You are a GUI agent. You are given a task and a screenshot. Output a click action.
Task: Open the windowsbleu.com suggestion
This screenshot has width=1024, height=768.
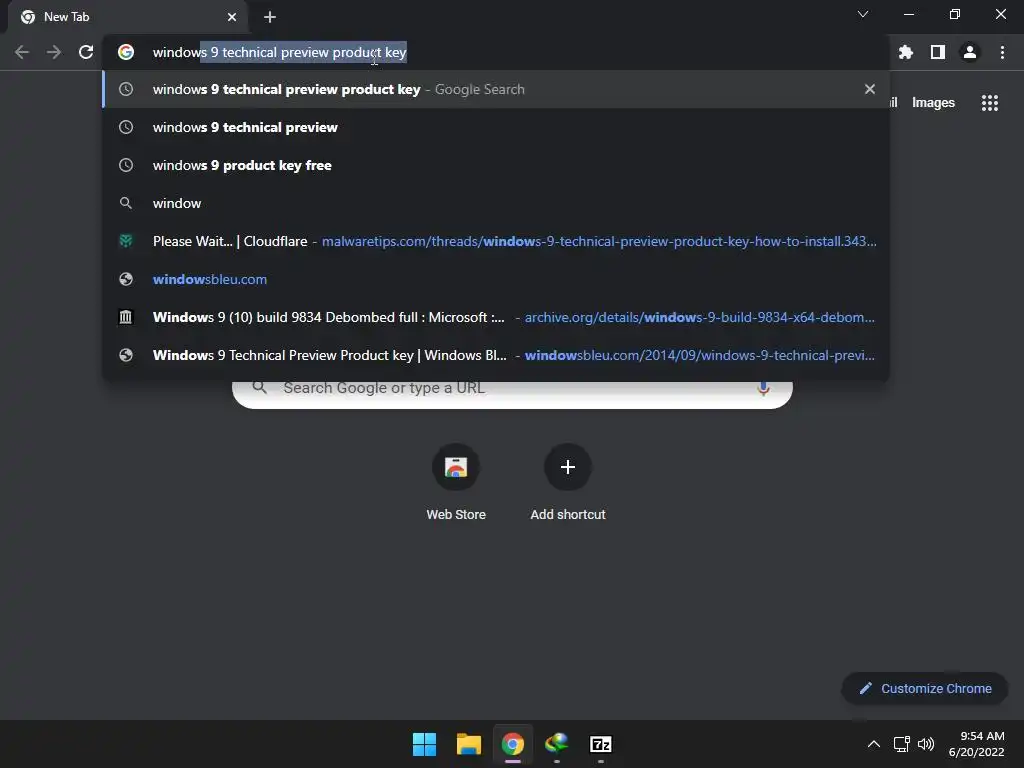click(x=496, y=279)
